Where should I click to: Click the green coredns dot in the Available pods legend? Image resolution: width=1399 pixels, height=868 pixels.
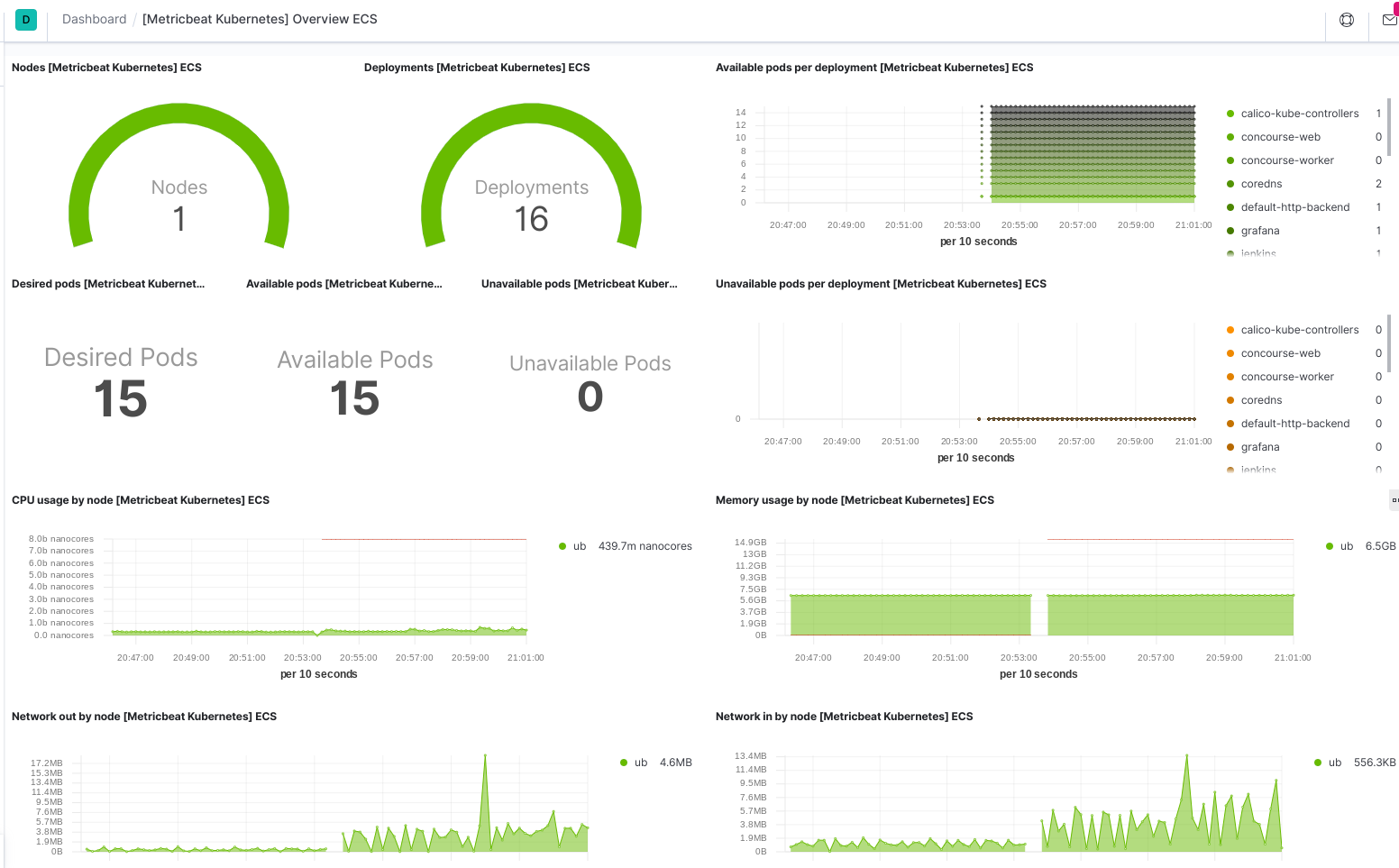1230,184
